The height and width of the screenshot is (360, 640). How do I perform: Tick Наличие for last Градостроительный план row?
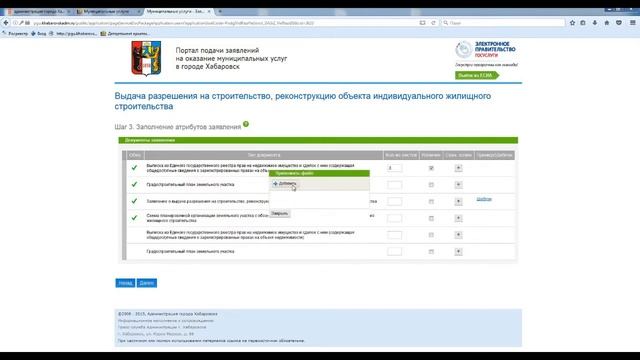pos(431,251)
